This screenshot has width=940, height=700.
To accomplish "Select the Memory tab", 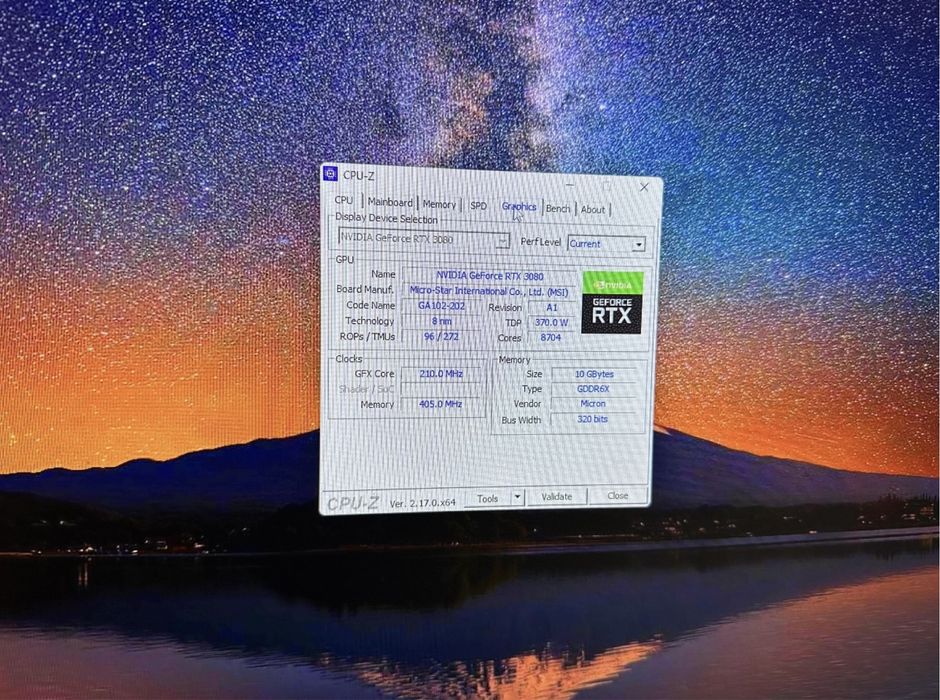I will pos(439,204).
